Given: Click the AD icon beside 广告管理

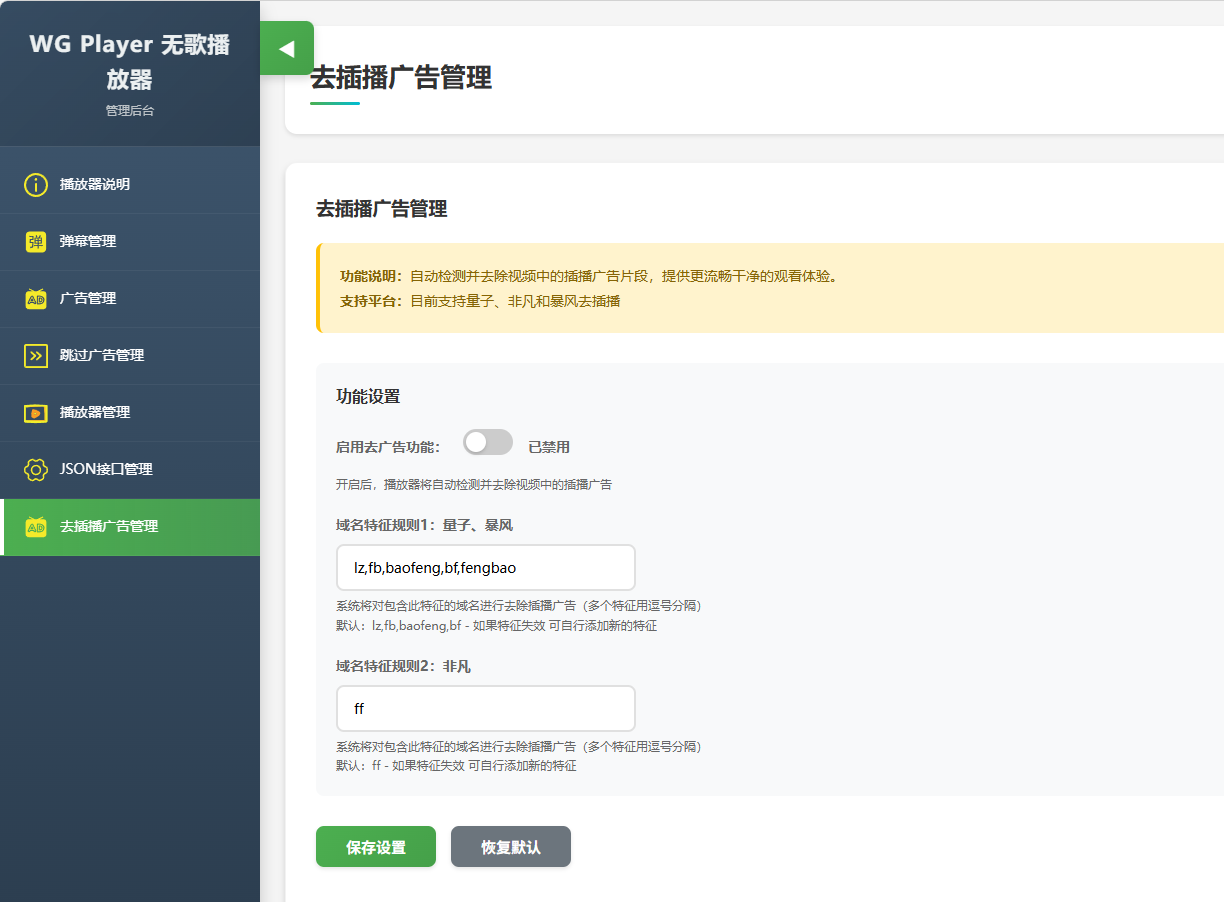Looking at the screenshot, I should tap(36, 299).
